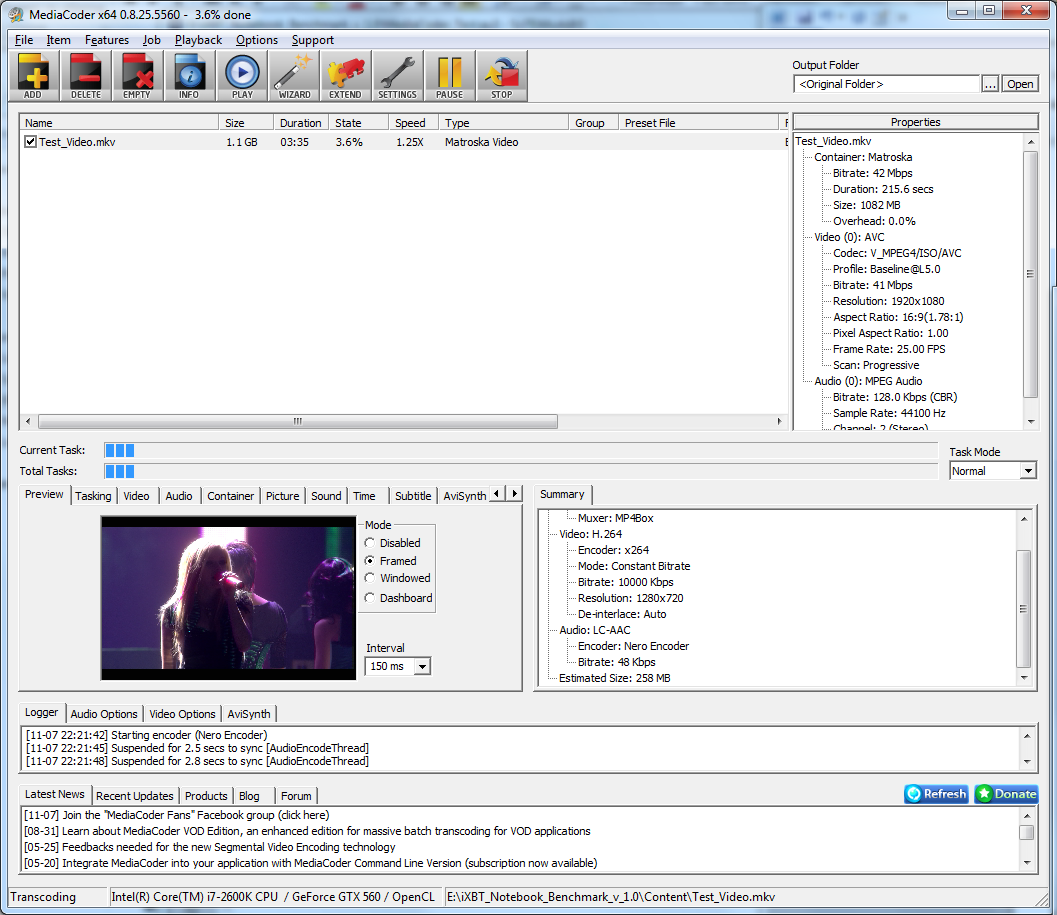Switch to the Picture tab
1057x915 pixels.
coord(282,496)
